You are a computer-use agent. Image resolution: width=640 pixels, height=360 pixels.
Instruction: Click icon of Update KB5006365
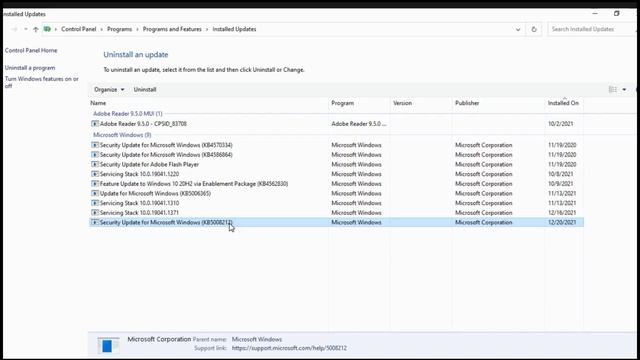pyautogui.click(x=95, y=193)
